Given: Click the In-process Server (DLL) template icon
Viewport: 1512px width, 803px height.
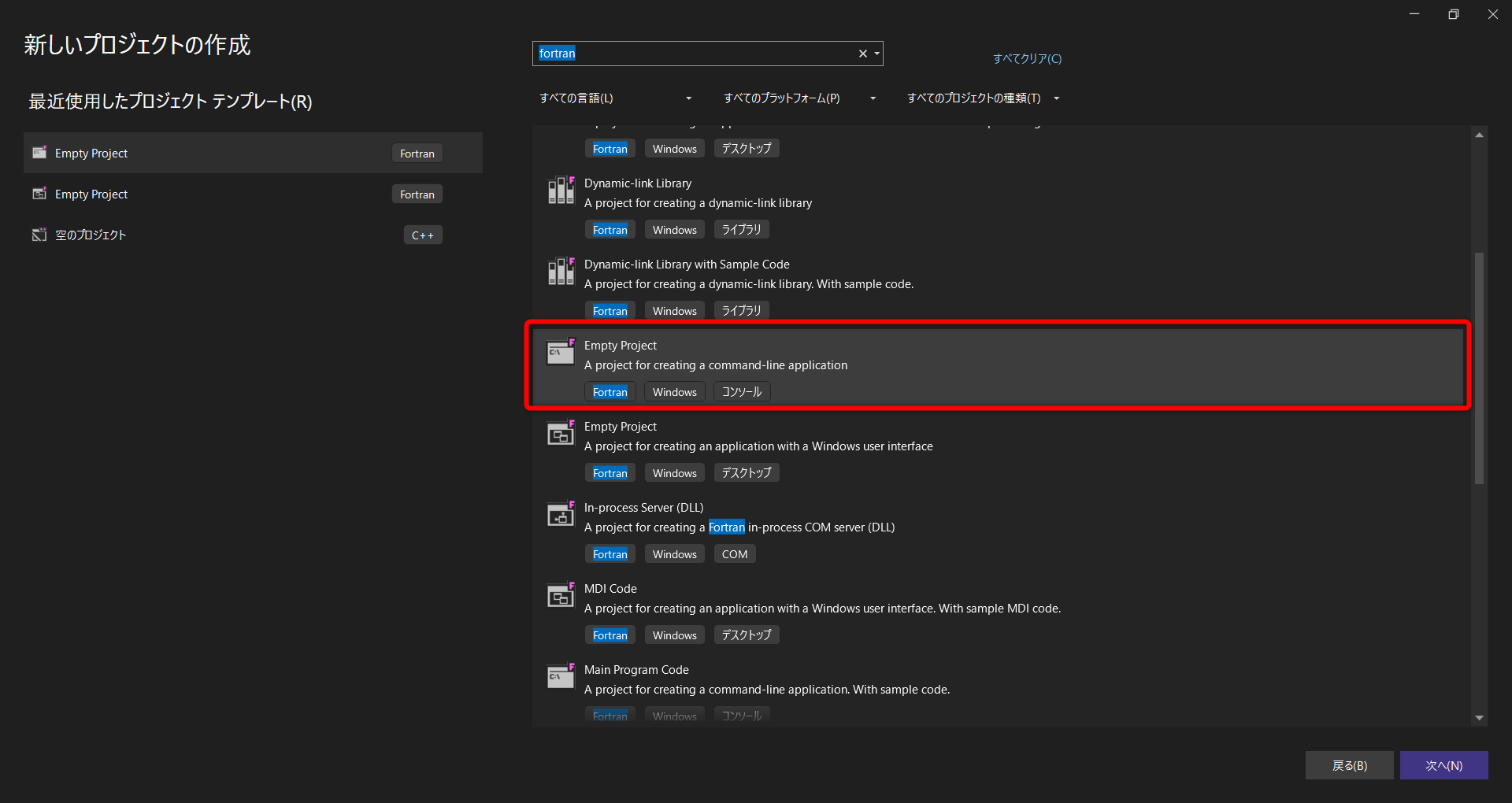Looking at the screenshot, I should (x=561, y=515).
